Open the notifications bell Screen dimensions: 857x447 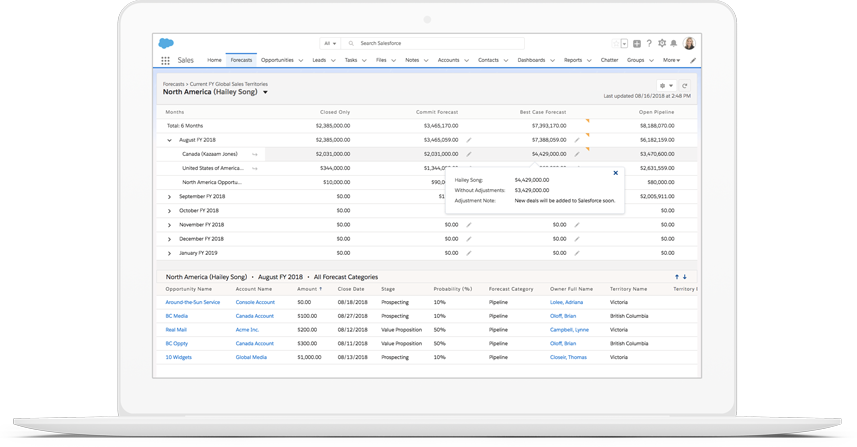(x=673, y=44)
